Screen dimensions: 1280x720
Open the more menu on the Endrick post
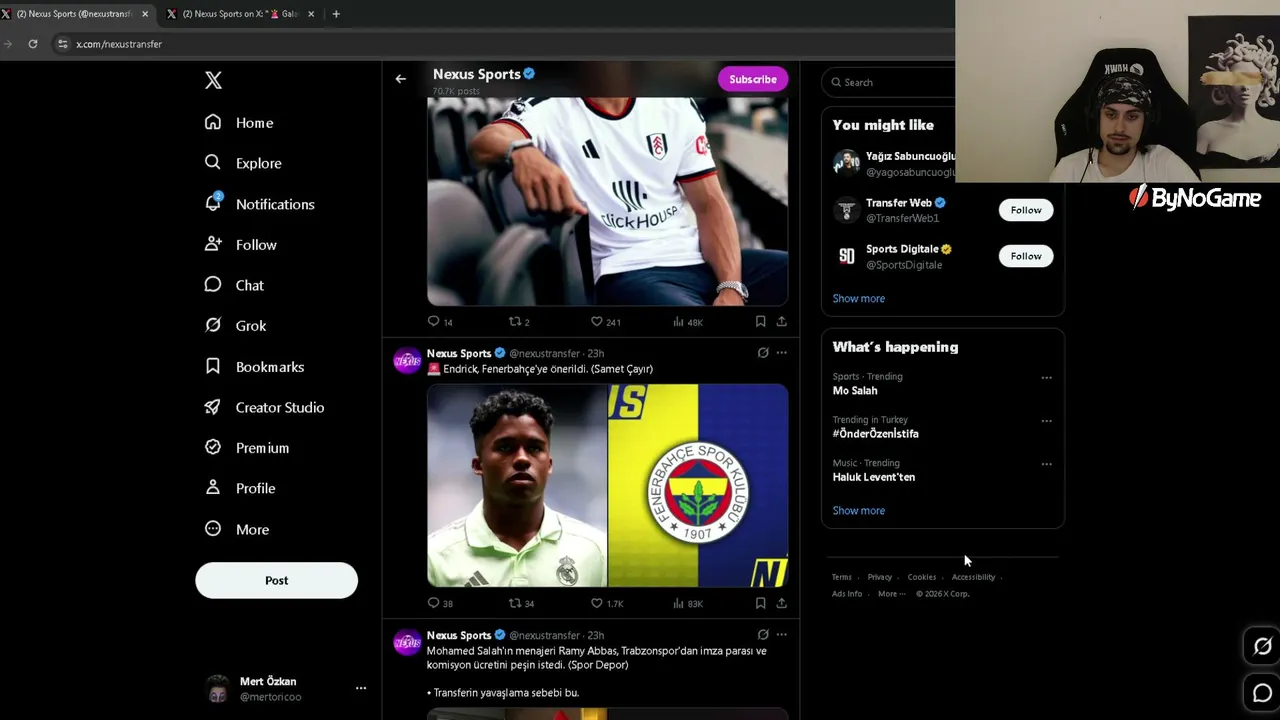pos(782,353)
